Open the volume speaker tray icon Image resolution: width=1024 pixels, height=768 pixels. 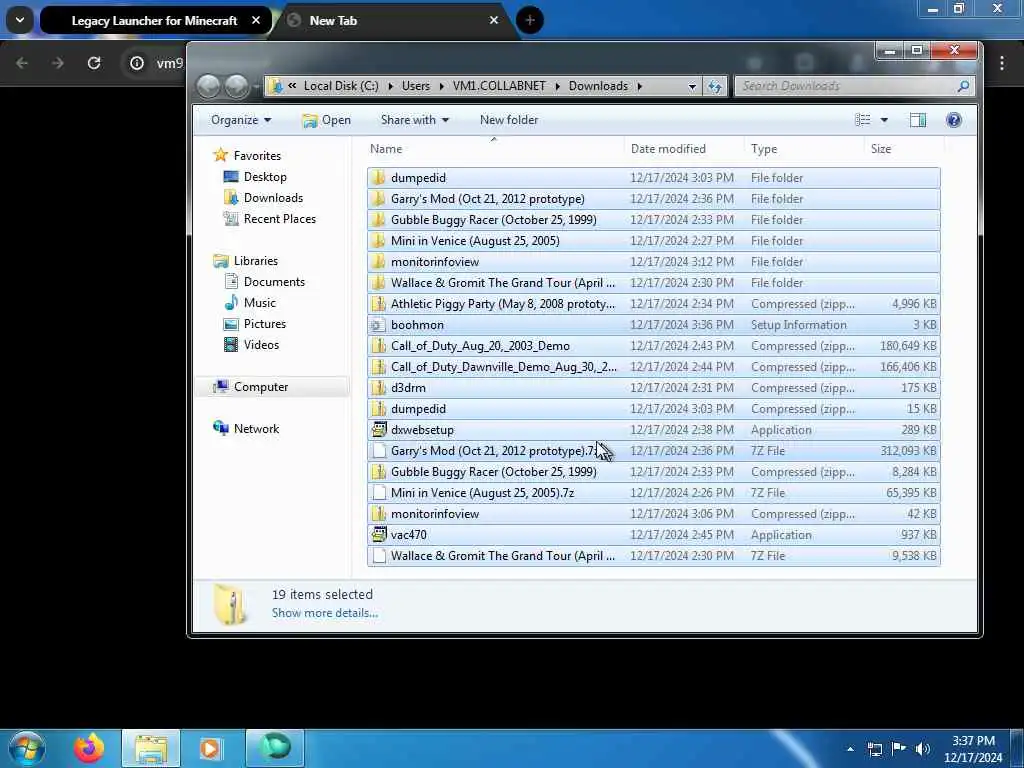pyautogui.click(x=922, y=749)
